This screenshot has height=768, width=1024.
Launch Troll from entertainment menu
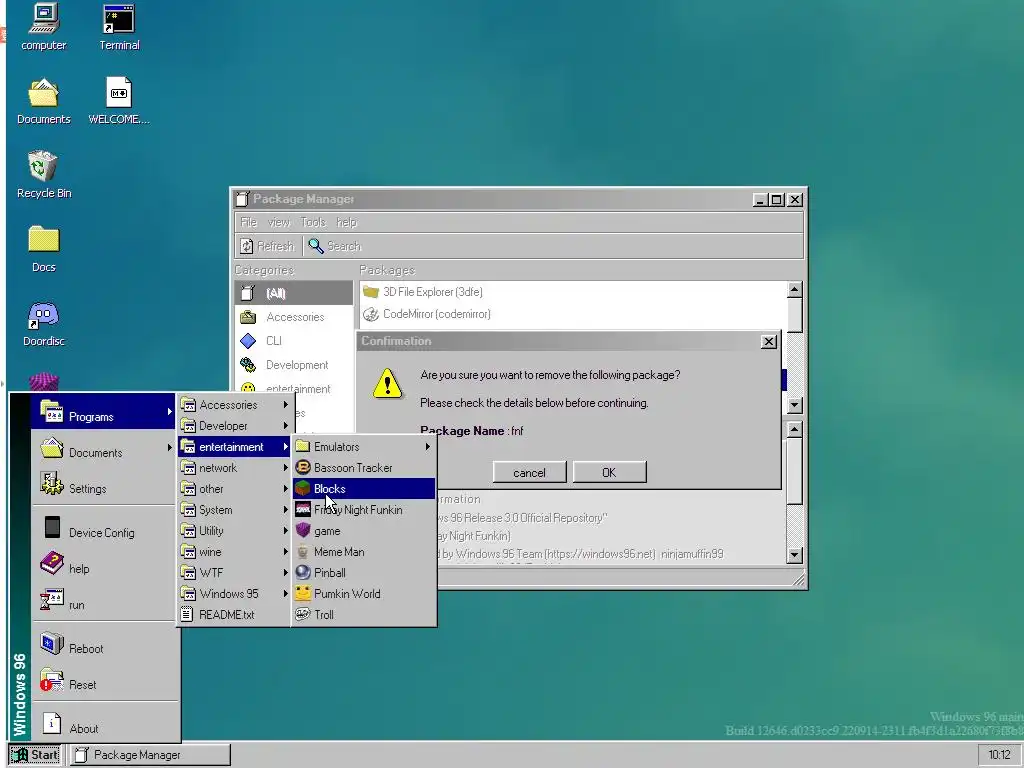(x=364, y=615)
